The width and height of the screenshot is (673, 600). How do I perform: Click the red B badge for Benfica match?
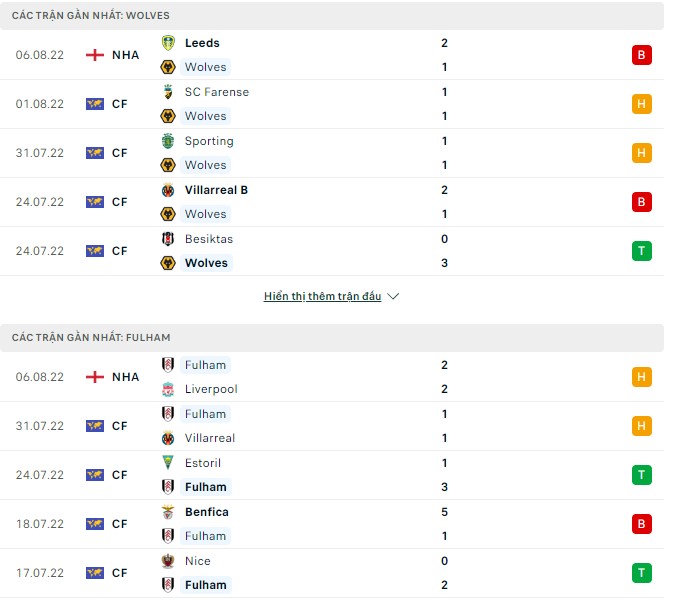coord(641,524)
